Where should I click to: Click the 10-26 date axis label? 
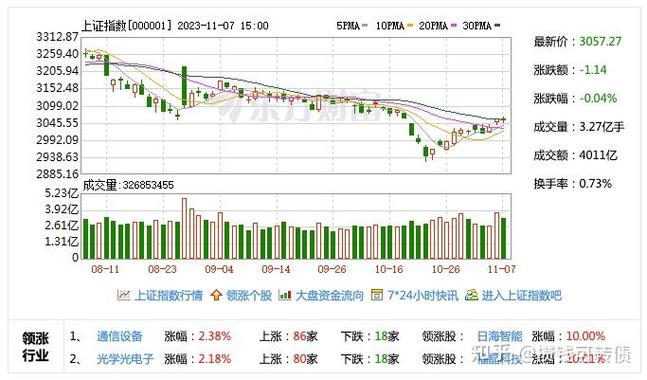click(446, 269)
